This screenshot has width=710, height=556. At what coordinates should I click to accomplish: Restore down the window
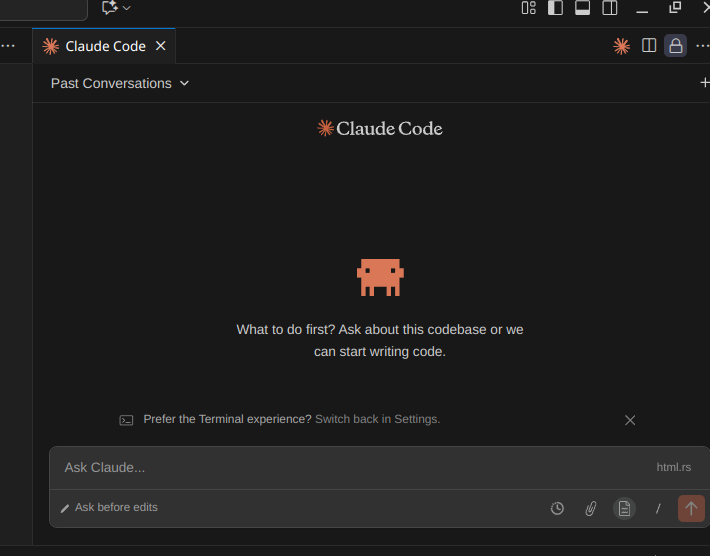(675, 8)
